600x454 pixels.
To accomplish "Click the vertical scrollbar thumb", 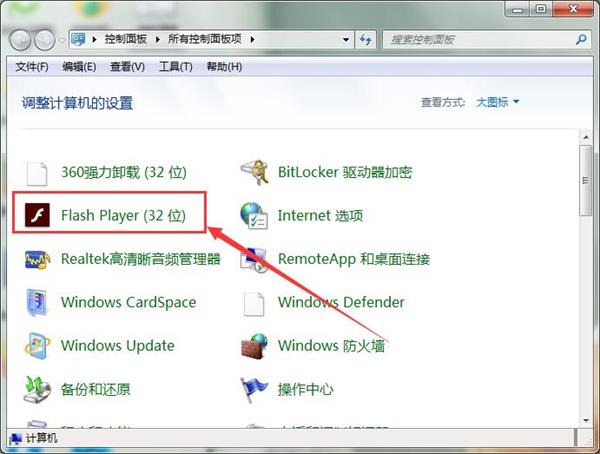I will point(586,181).
